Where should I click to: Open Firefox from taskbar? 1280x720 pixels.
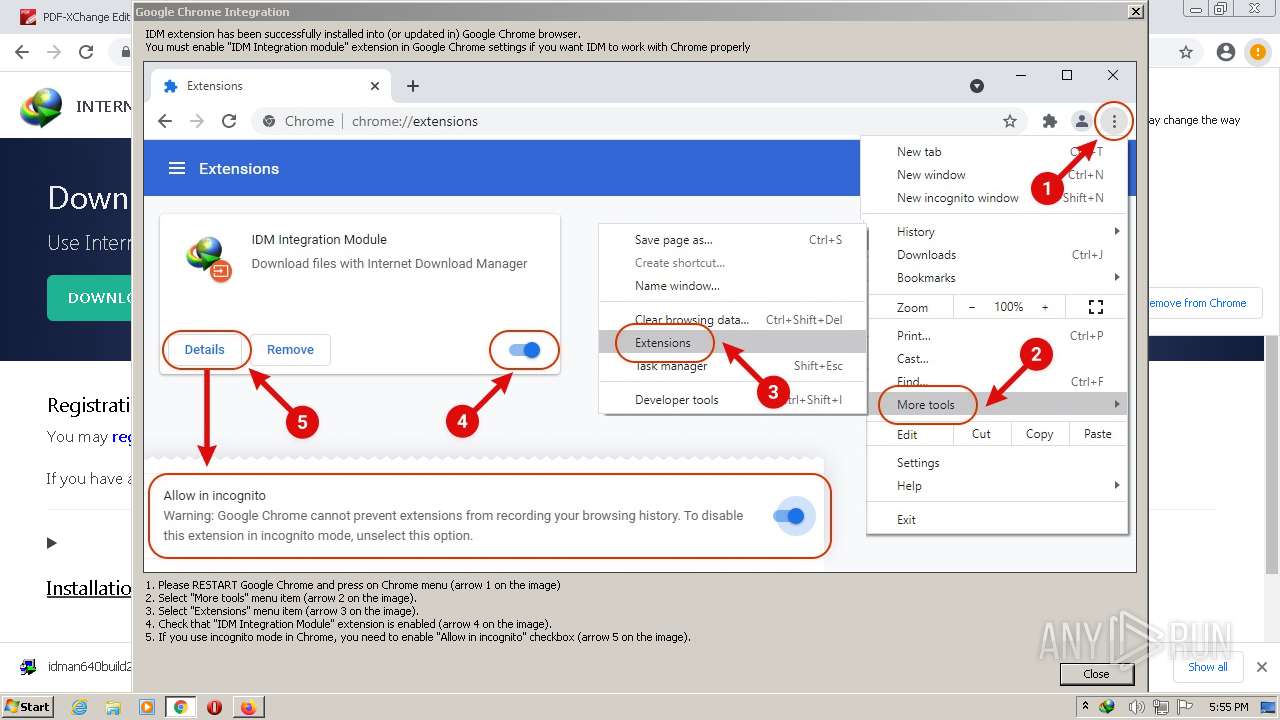[x=248, y=707]
